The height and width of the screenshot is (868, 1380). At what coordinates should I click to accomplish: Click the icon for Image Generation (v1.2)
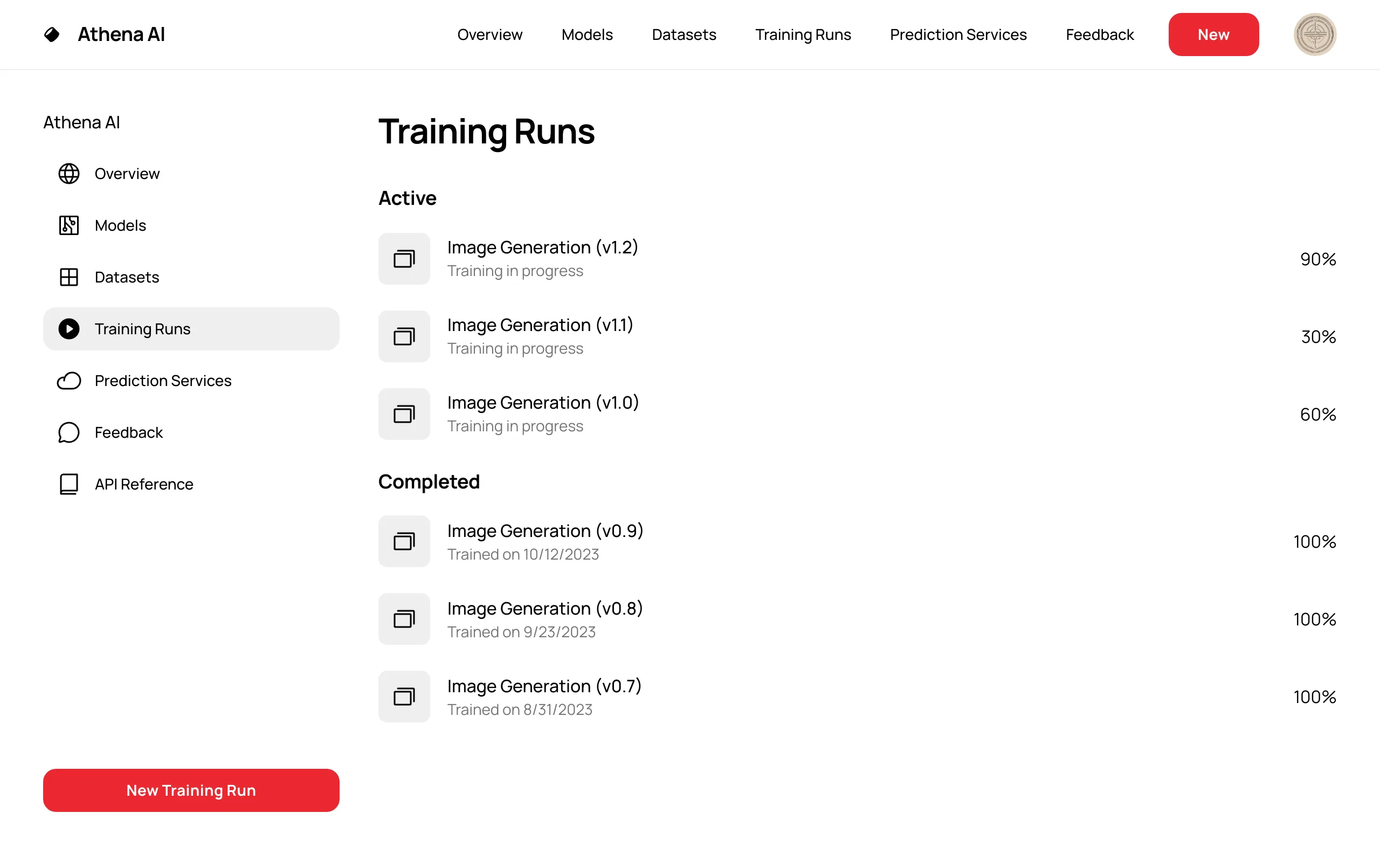[404, 259]
